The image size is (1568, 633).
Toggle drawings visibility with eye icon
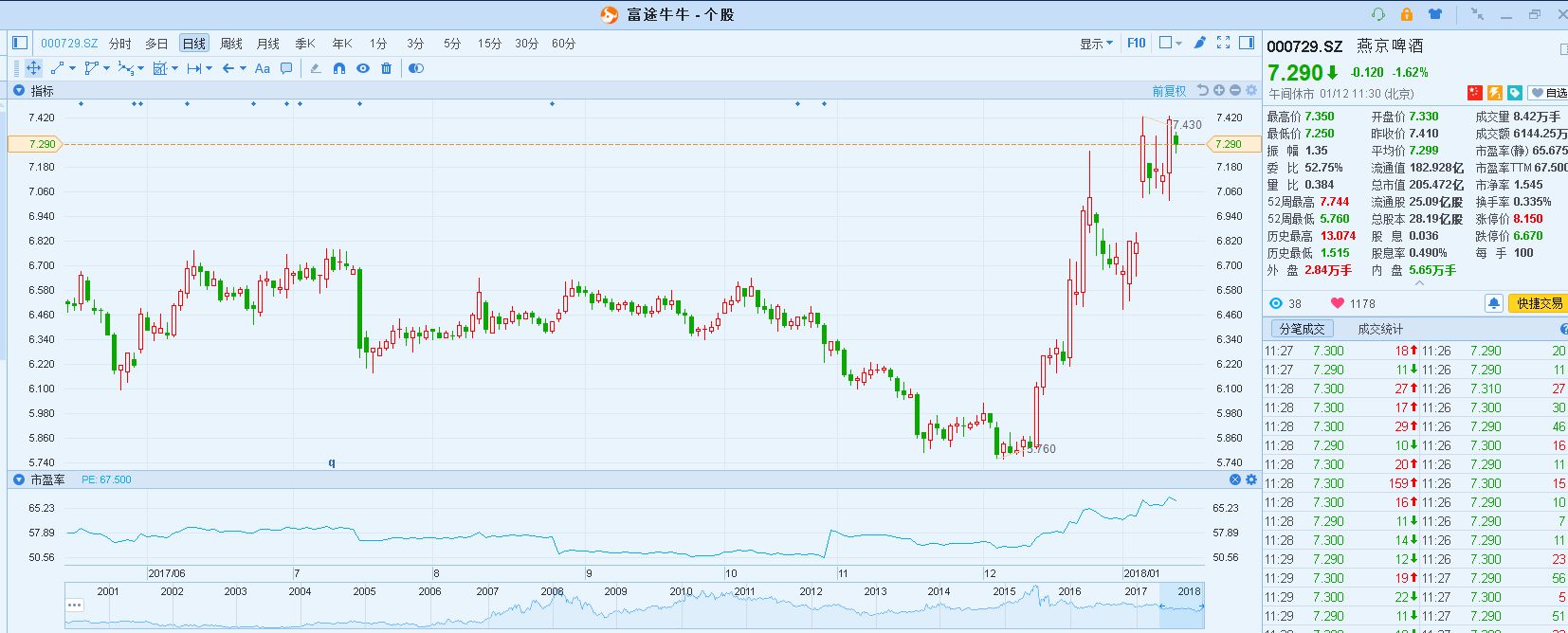pyautogui.click(x=363, y=68)
